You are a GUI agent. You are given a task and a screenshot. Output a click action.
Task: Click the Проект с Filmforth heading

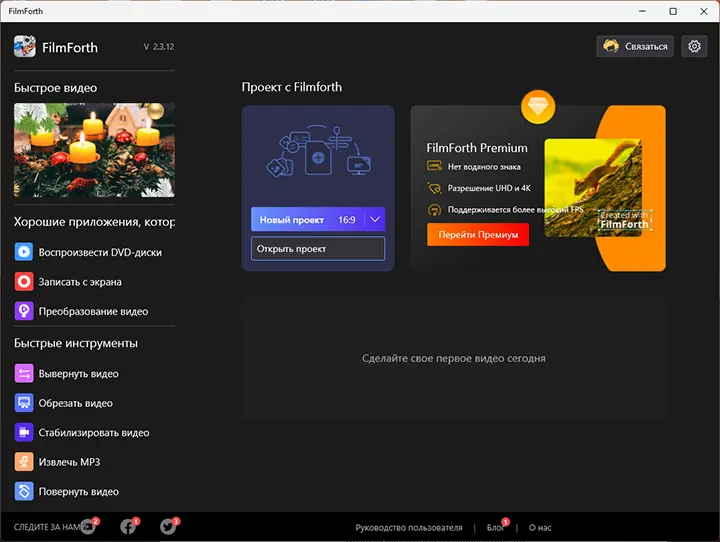click(x=292, y=87)
